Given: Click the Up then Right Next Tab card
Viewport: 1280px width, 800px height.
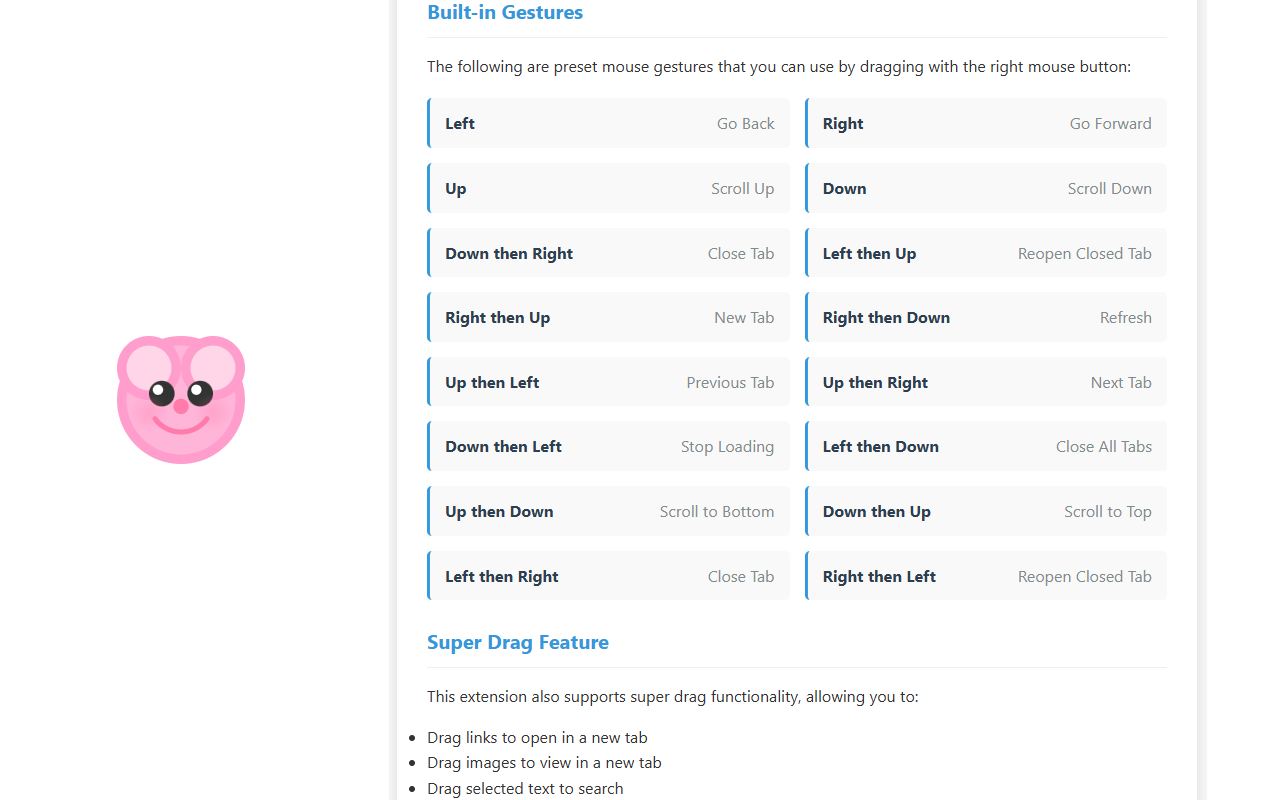Looking at the screenshot, I should click(986, 382).
